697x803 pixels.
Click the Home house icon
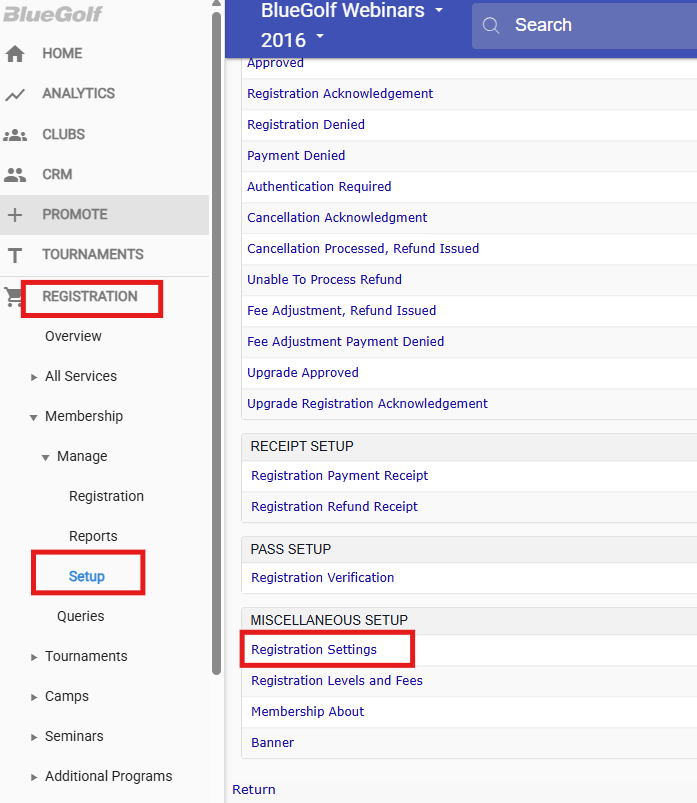[x=15, y=53]
